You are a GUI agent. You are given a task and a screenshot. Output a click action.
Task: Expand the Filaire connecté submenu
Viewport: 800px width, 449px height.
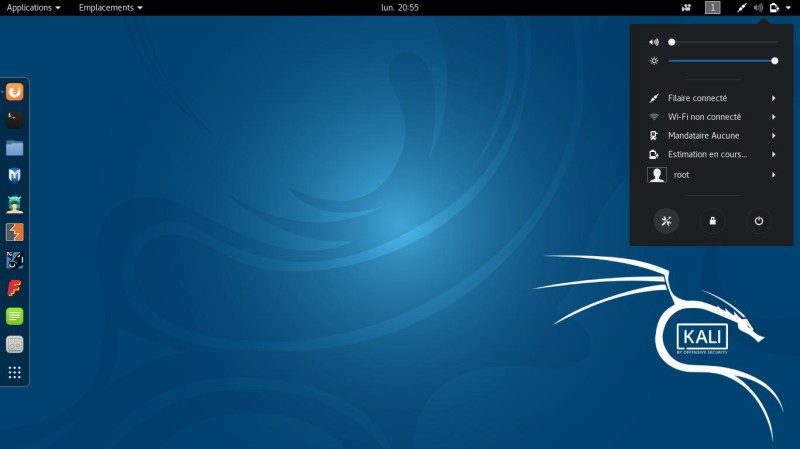tap(712, 98)
